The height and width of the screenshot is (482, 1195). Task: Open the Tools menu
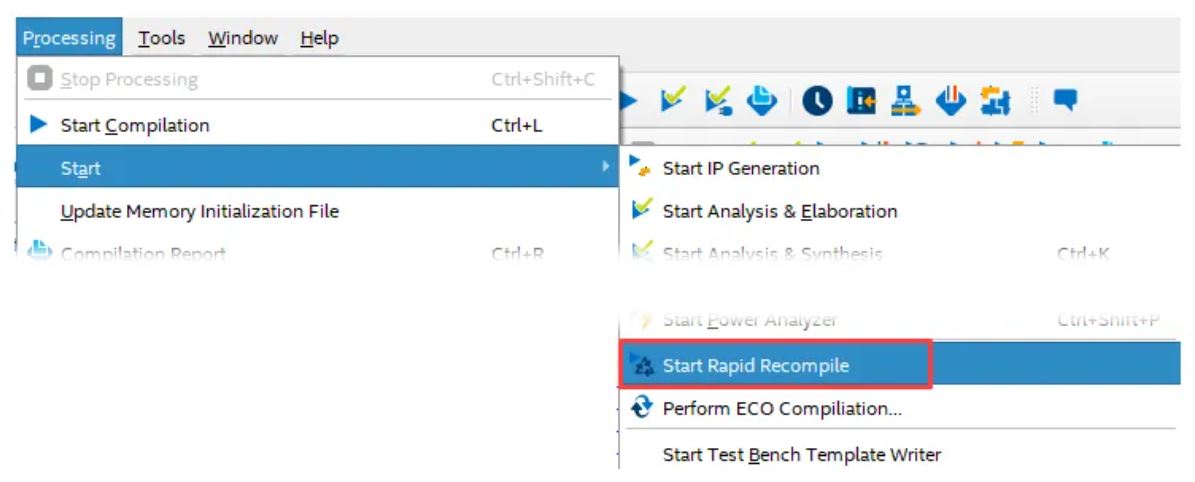pyautogui.click(x=162, y=37)
